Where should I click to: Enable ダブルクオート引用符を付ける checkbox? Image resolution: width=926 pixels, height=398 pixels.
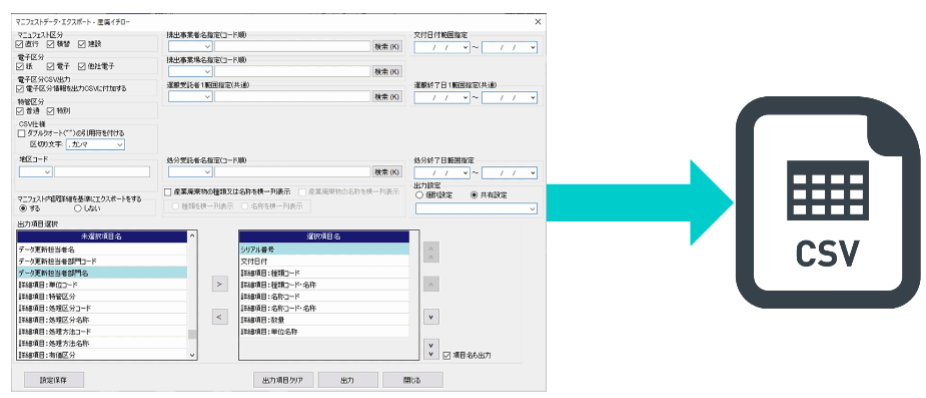point(21,133)
